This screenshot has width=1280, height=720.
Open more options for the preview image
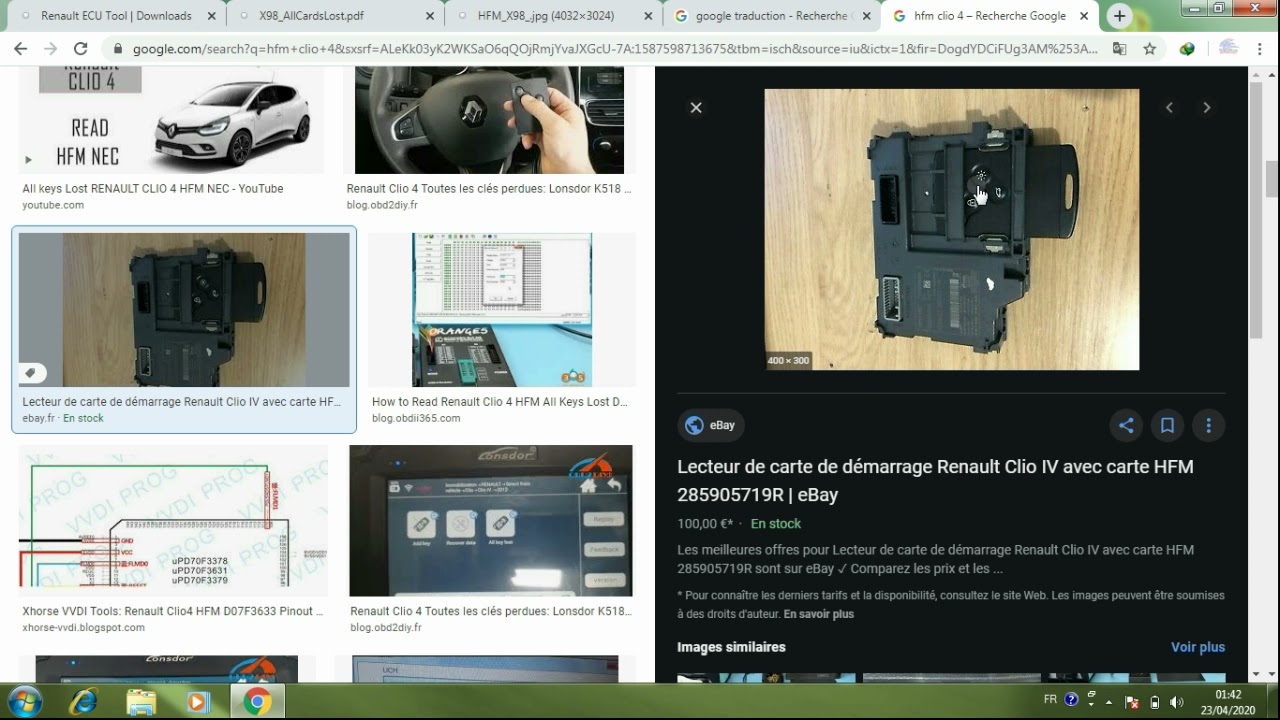[1208, 426]
